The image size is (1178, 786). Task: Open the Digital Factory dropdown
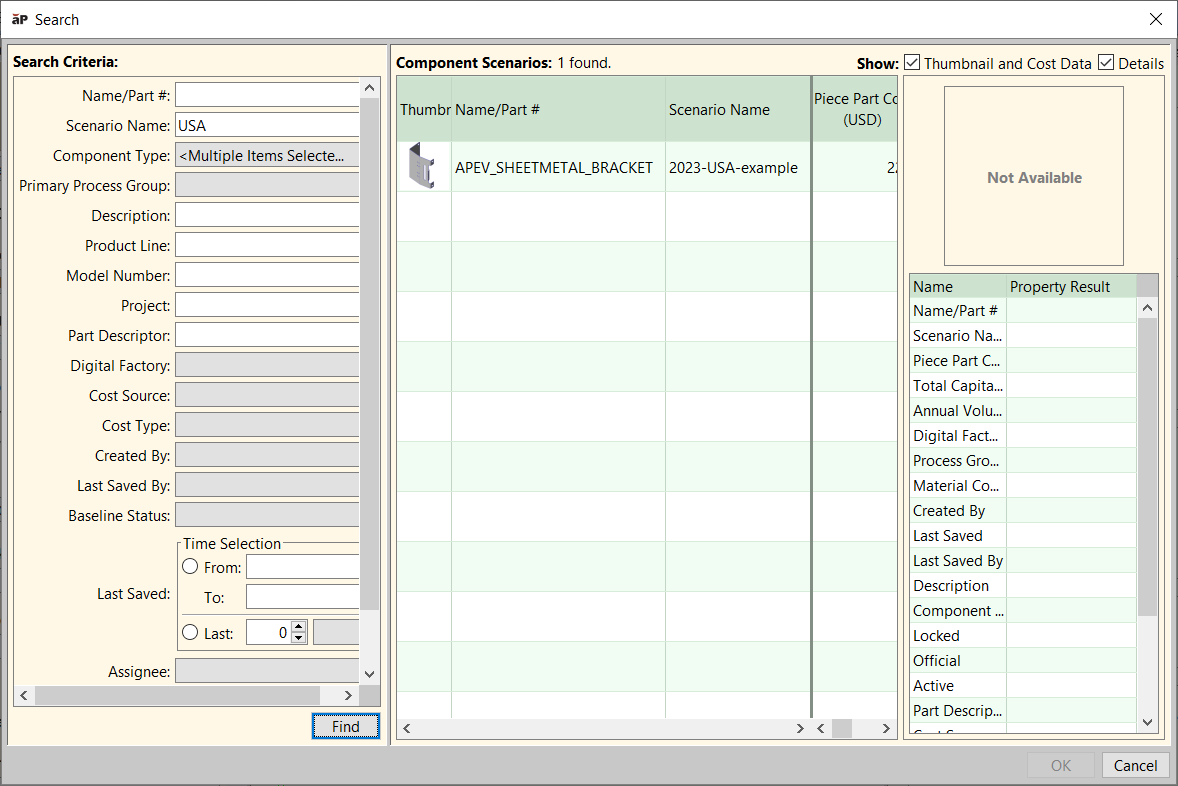coord(267,365)
